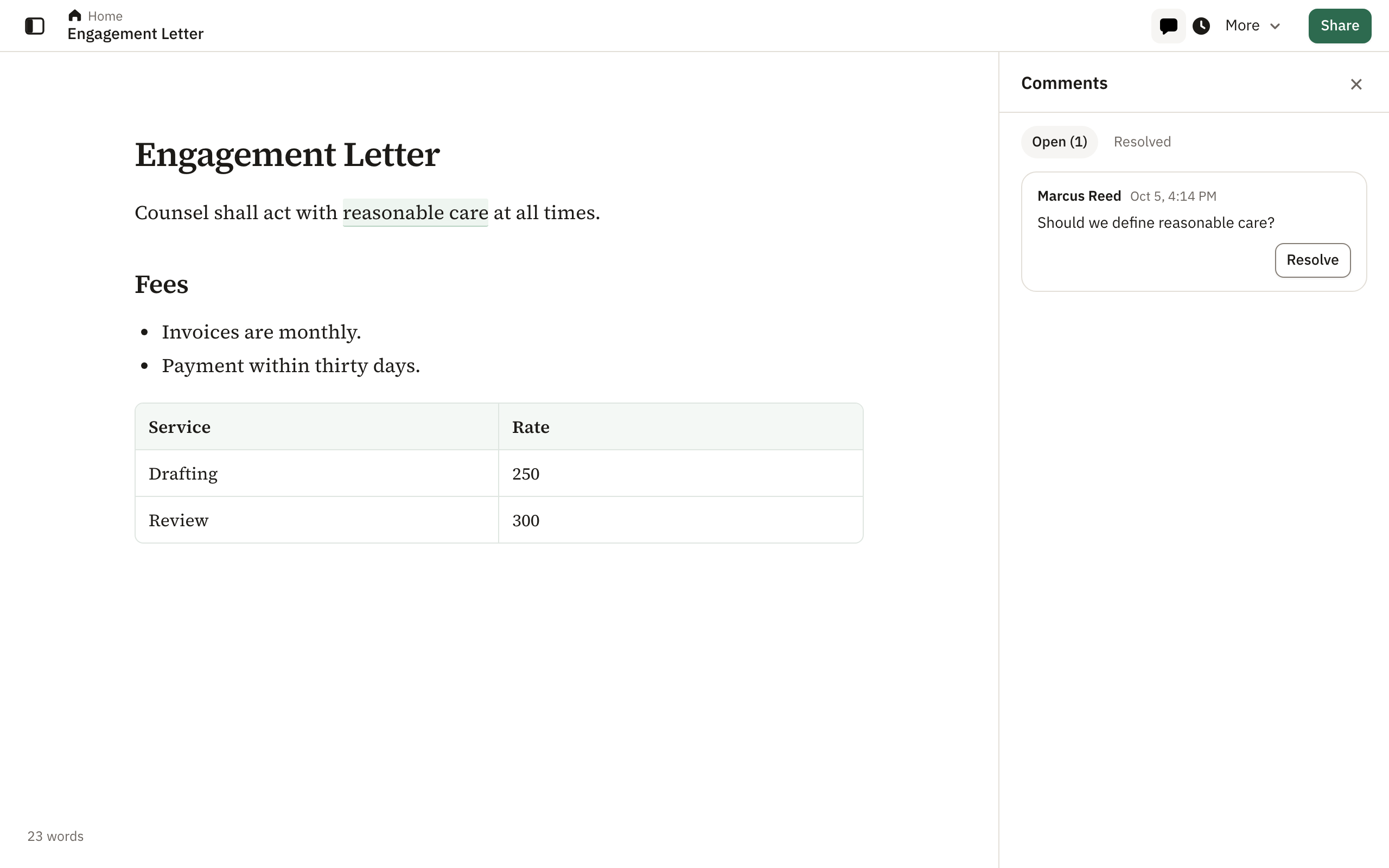Click the comment timestamp Oct 5, 4:14 PM

(x=1173, y=196)
